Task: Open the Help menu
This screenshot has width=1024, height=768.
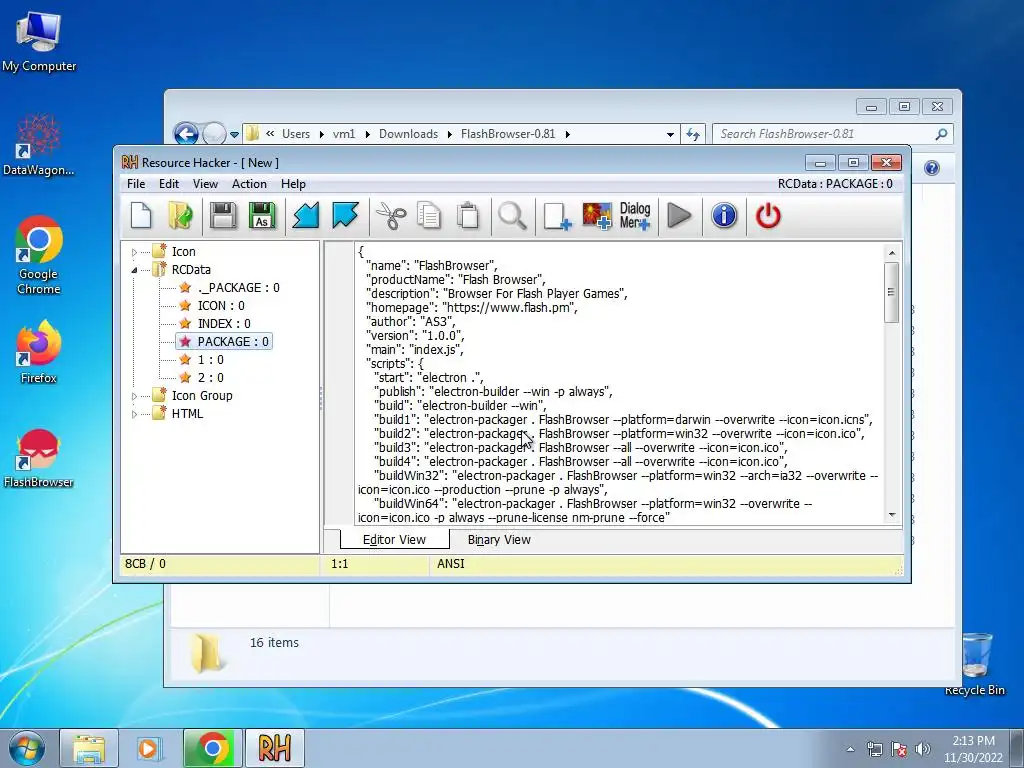Action: tap(293, 184)
